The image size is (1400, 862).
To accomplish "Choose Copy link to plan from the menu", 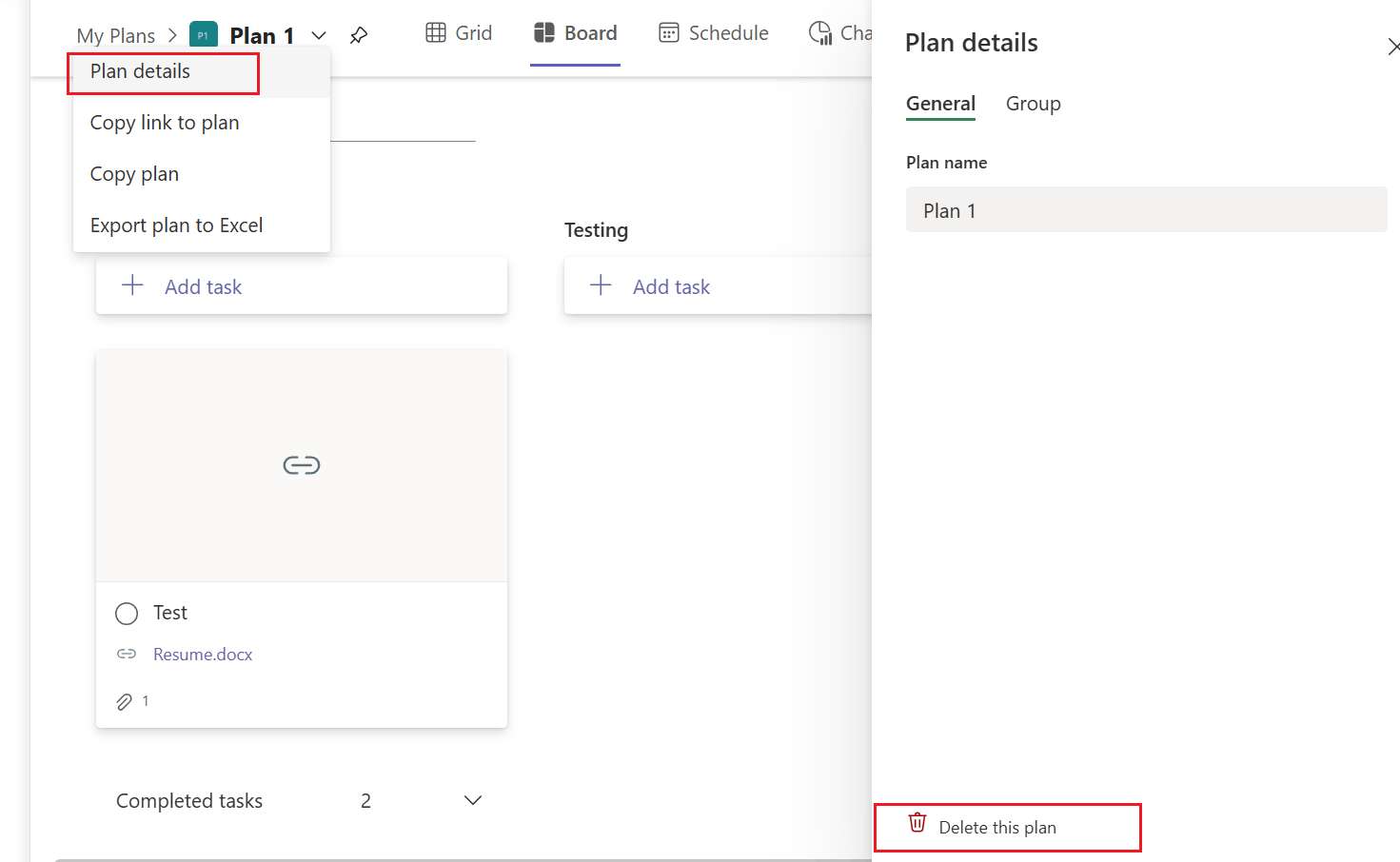I will [x=164, y=122].
